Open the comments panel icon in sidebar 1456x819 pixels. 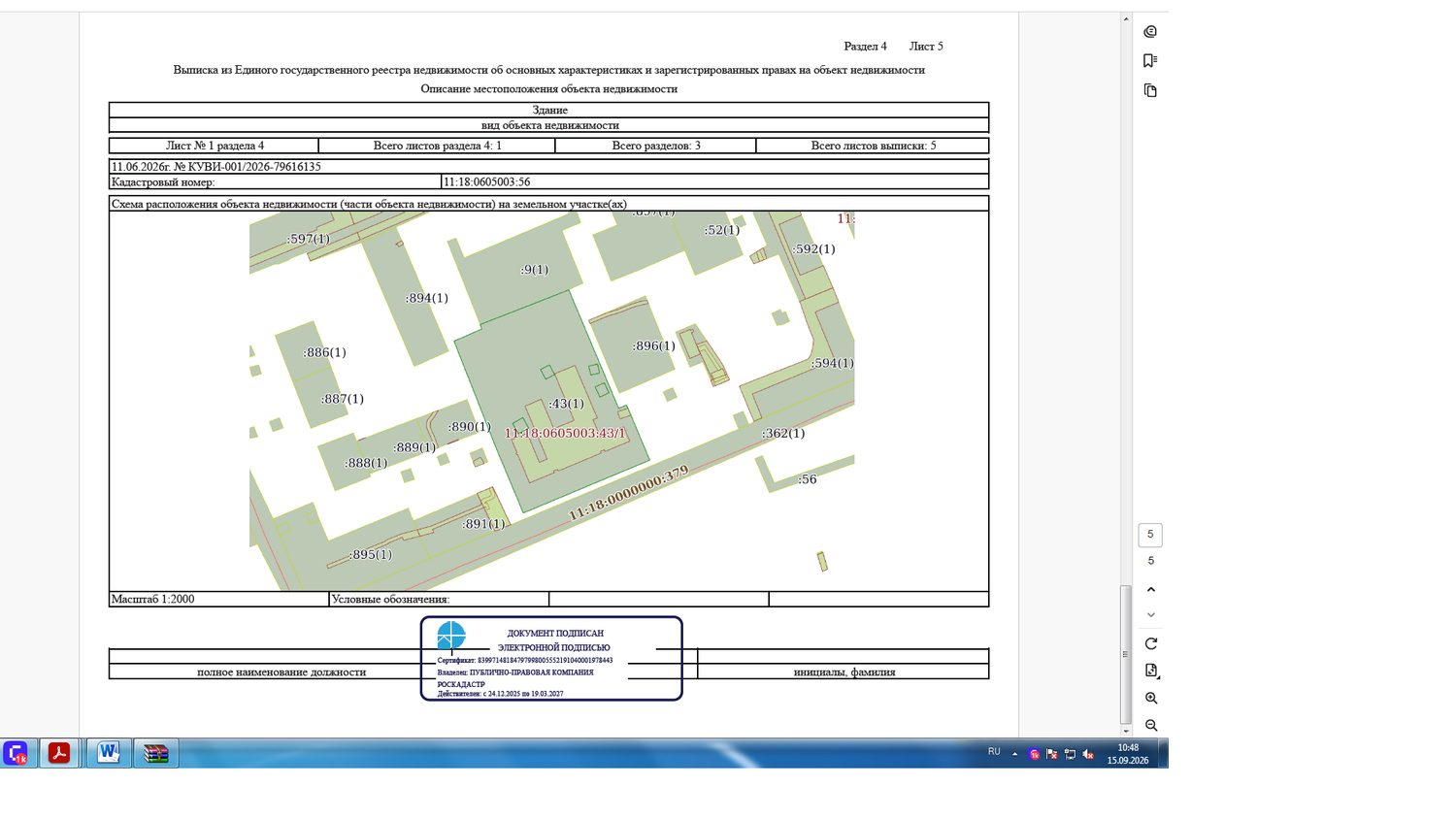(x=1150, y=32)
